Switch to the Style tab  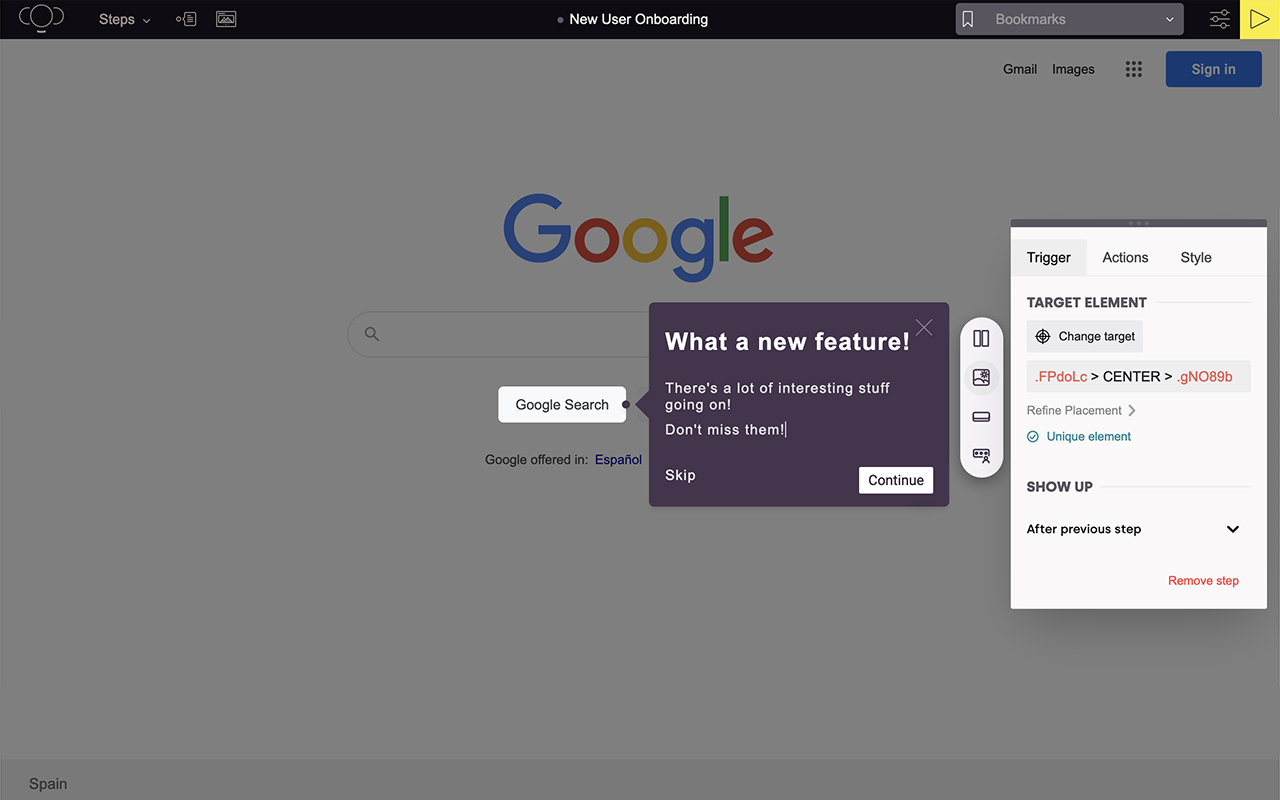(1196, 257)
